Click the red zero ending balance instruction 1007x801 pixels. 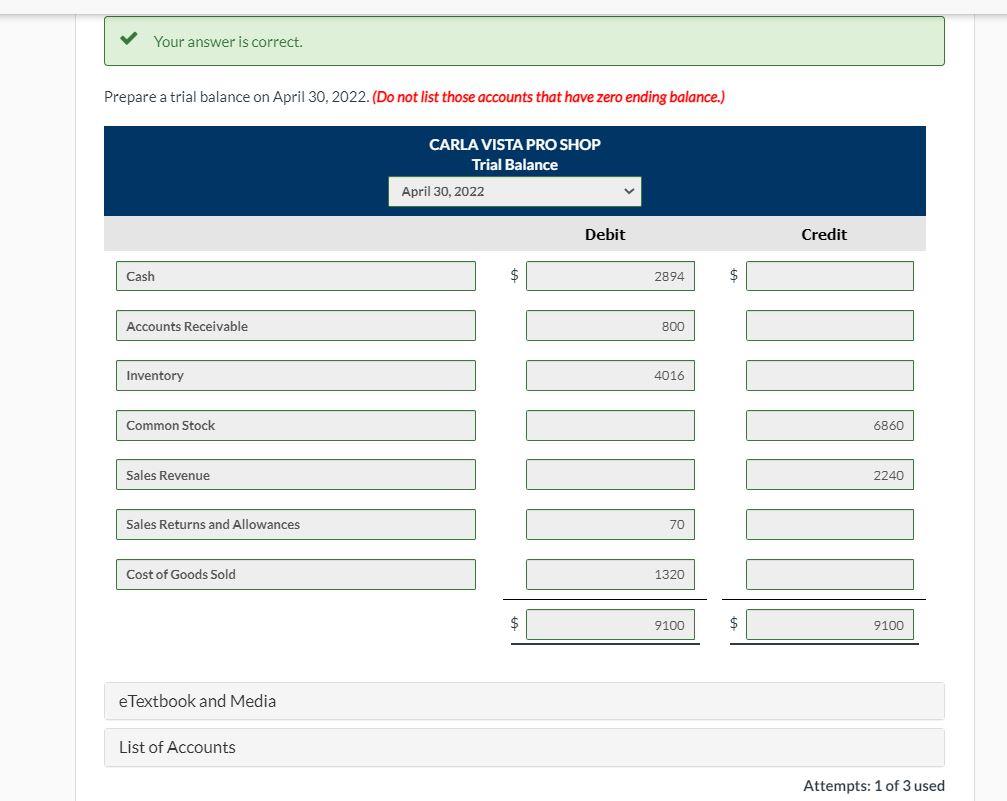(548, 97)
